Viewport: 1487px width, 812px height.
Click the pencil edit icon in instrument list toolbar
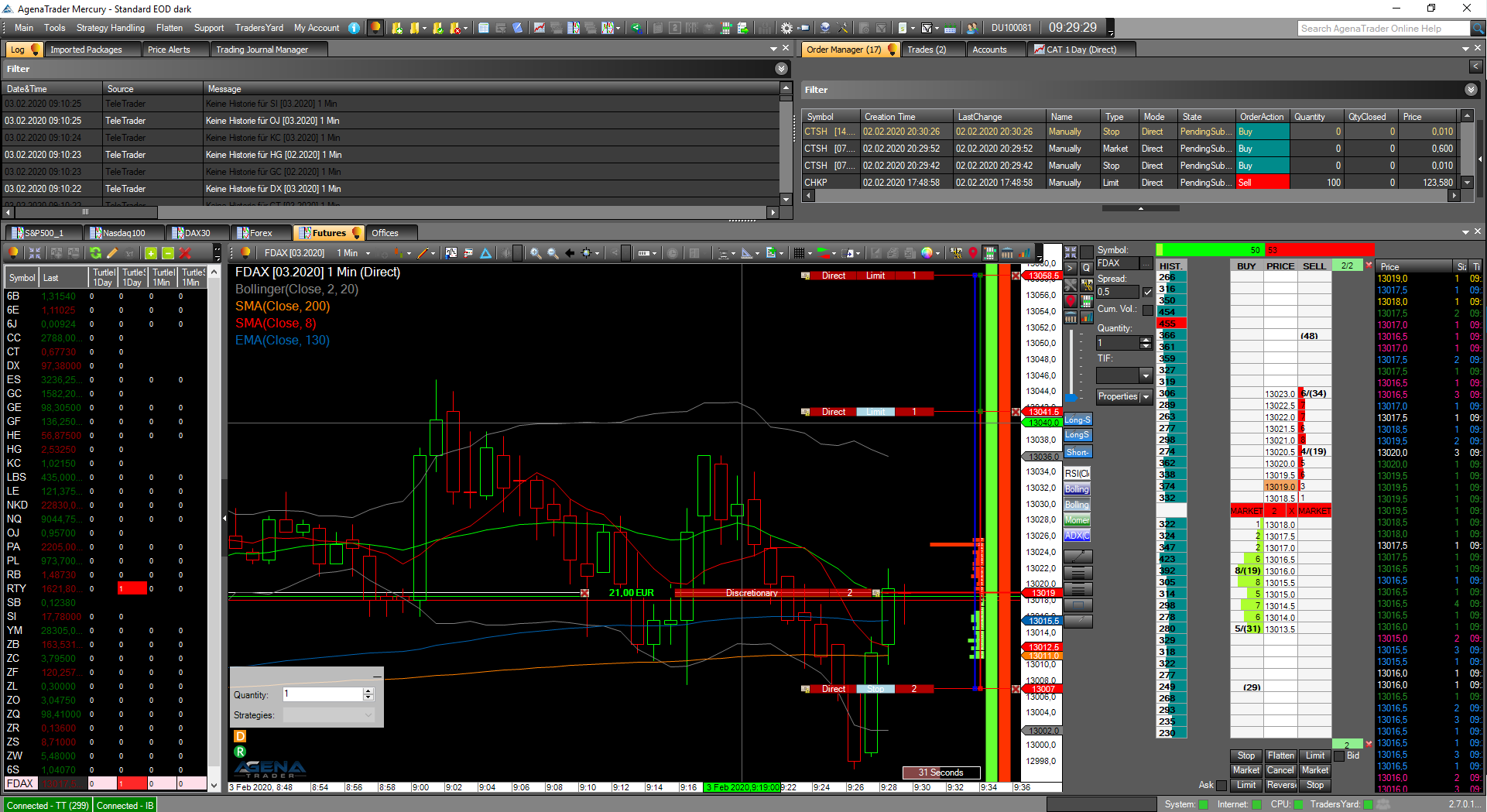(x=112, y=253)
